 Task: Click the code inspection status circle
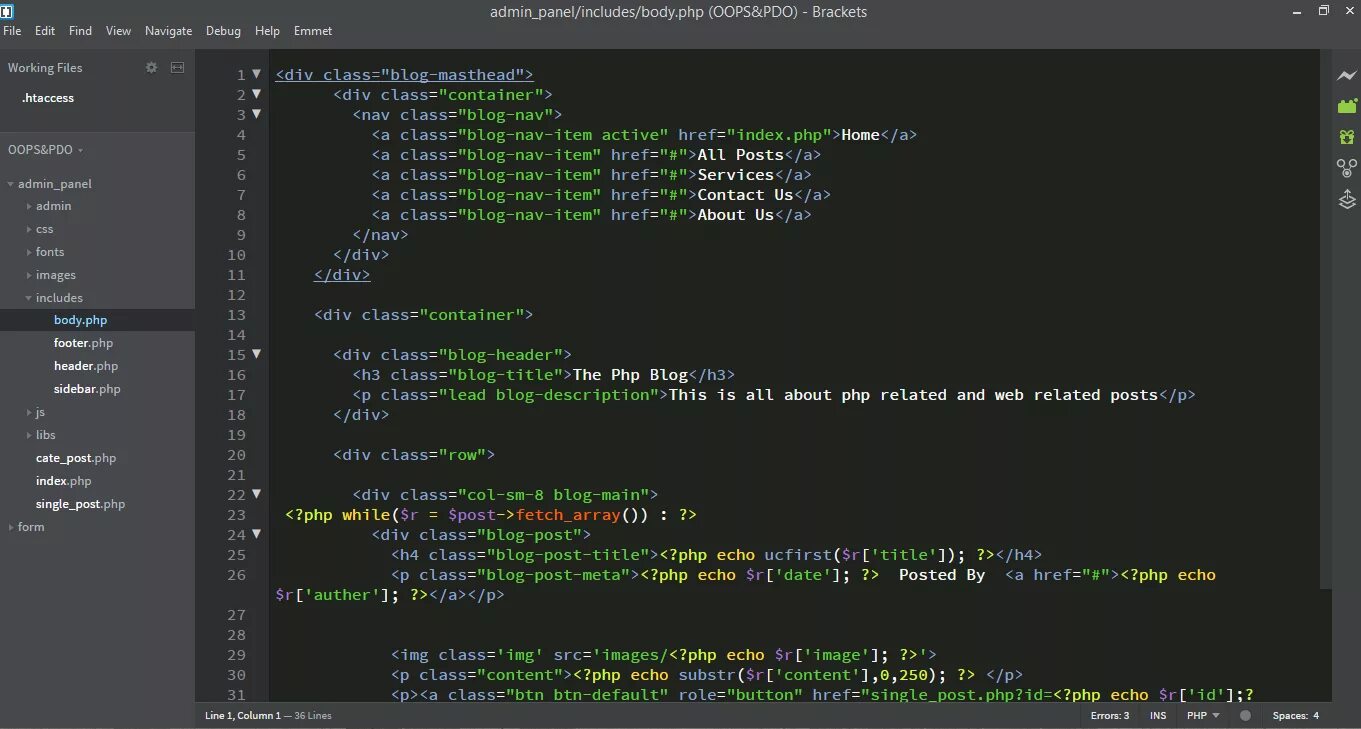point(1245,715)
